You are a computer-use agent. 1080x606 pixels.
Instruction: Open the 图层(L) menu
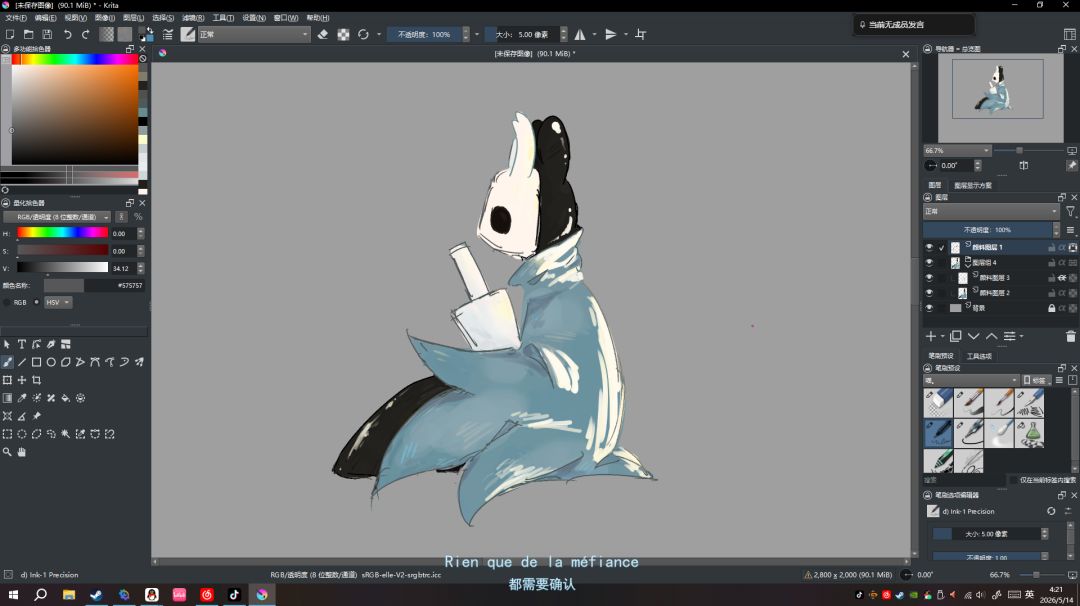(x=133, y=18)
